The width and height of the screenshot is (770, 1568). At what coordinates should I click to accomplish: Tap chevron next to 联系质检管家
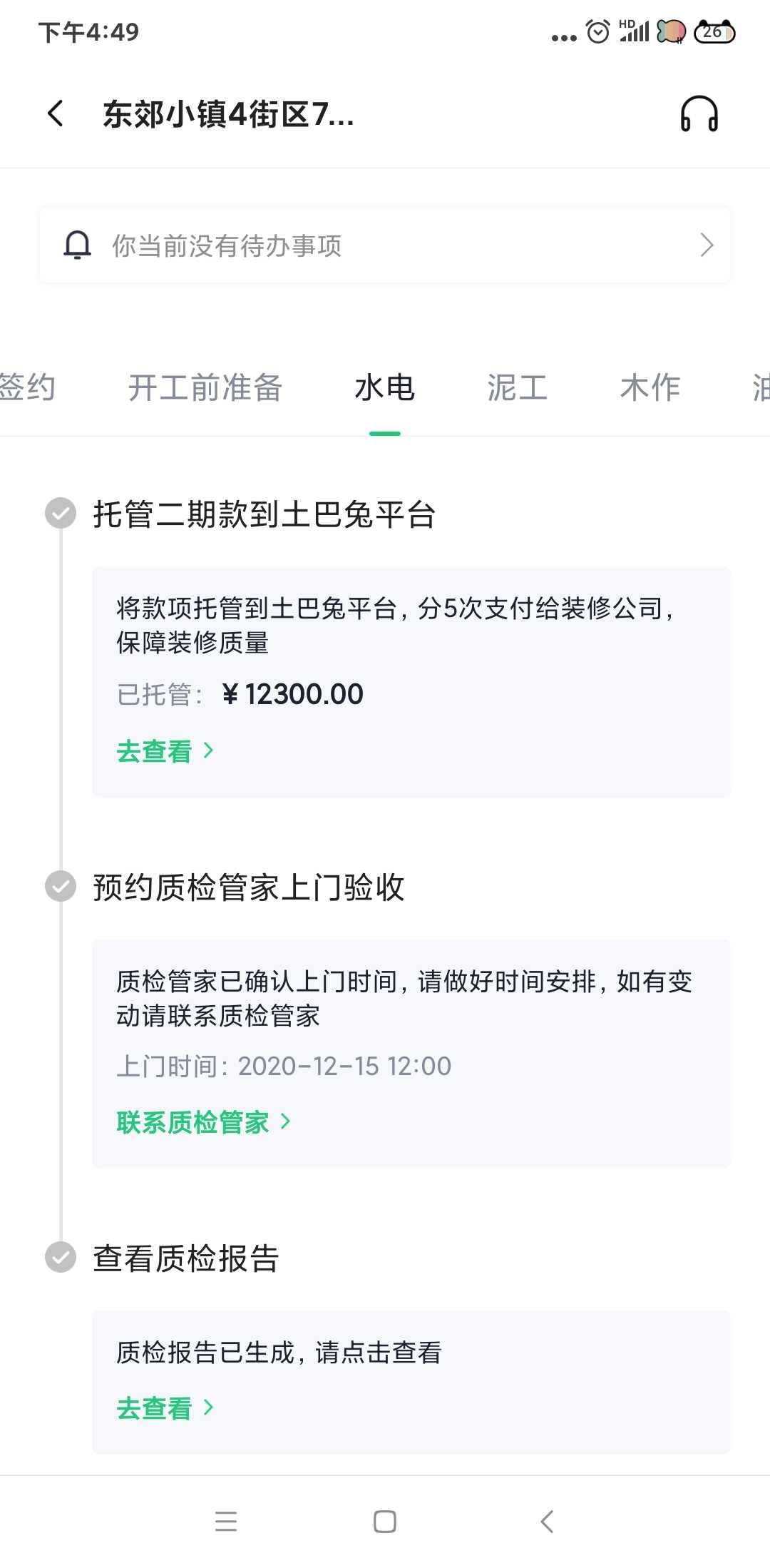coord(286,1121)
